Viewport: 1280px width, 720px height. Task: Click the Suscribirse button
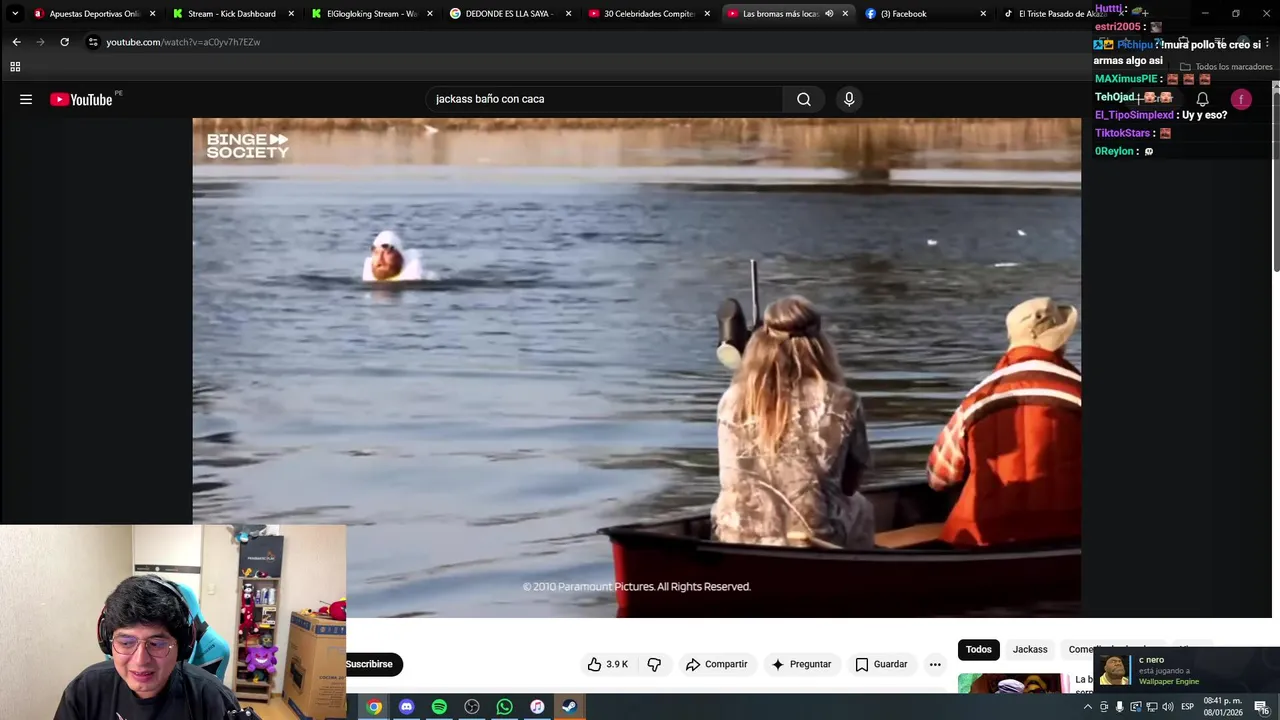(371, 664)
